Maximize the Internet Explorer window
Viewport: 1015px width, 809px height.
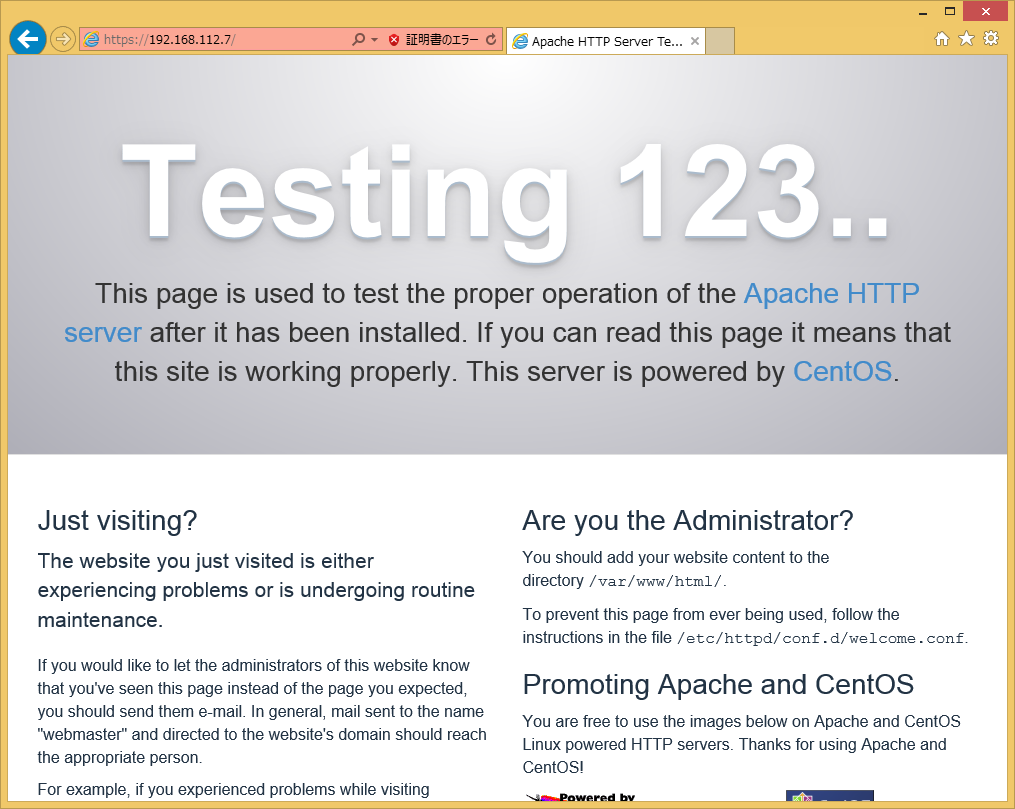(x=950, y=12)
